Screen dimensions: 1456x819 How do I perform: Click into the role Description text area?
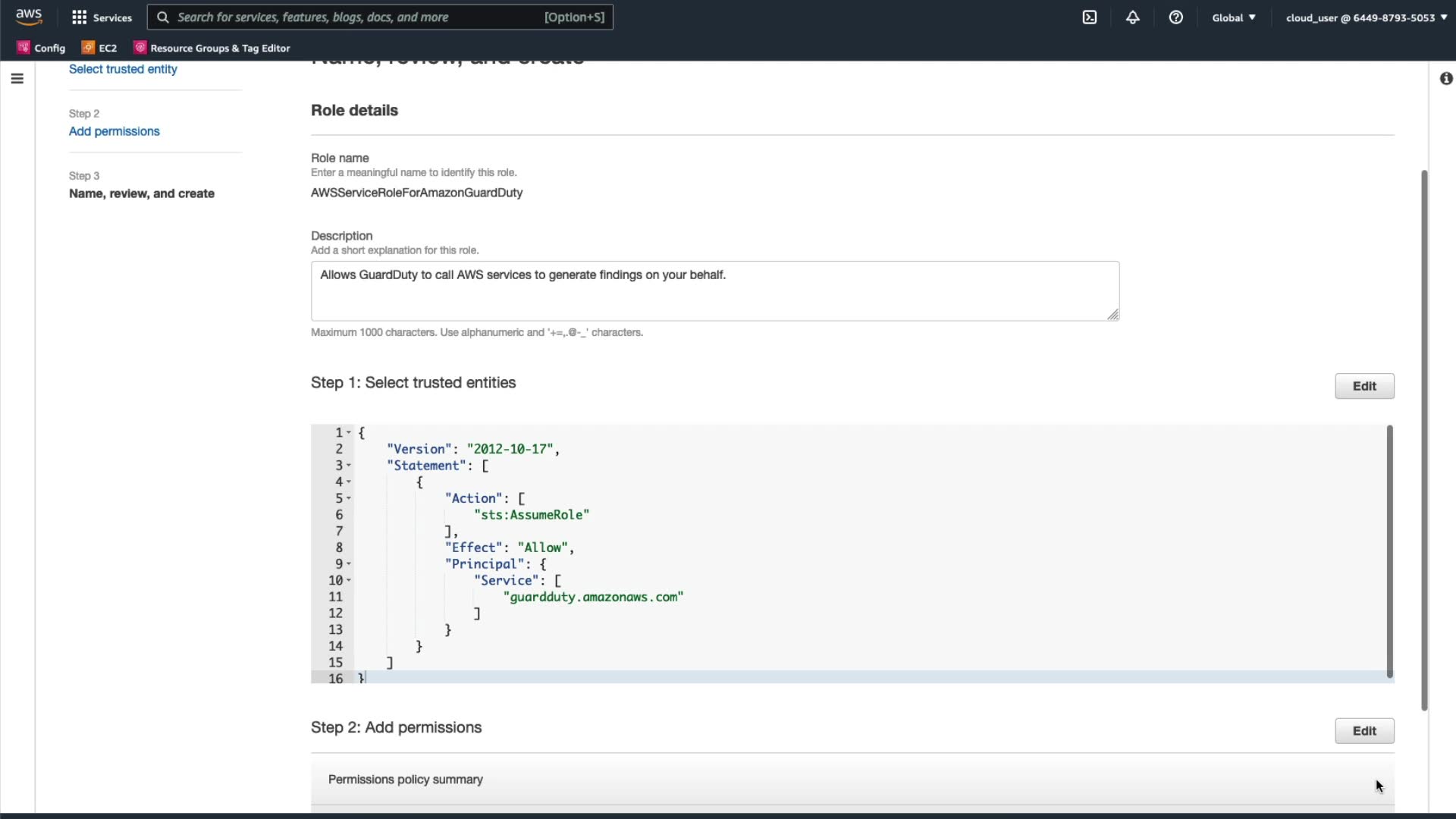click(x=714, y=291)
